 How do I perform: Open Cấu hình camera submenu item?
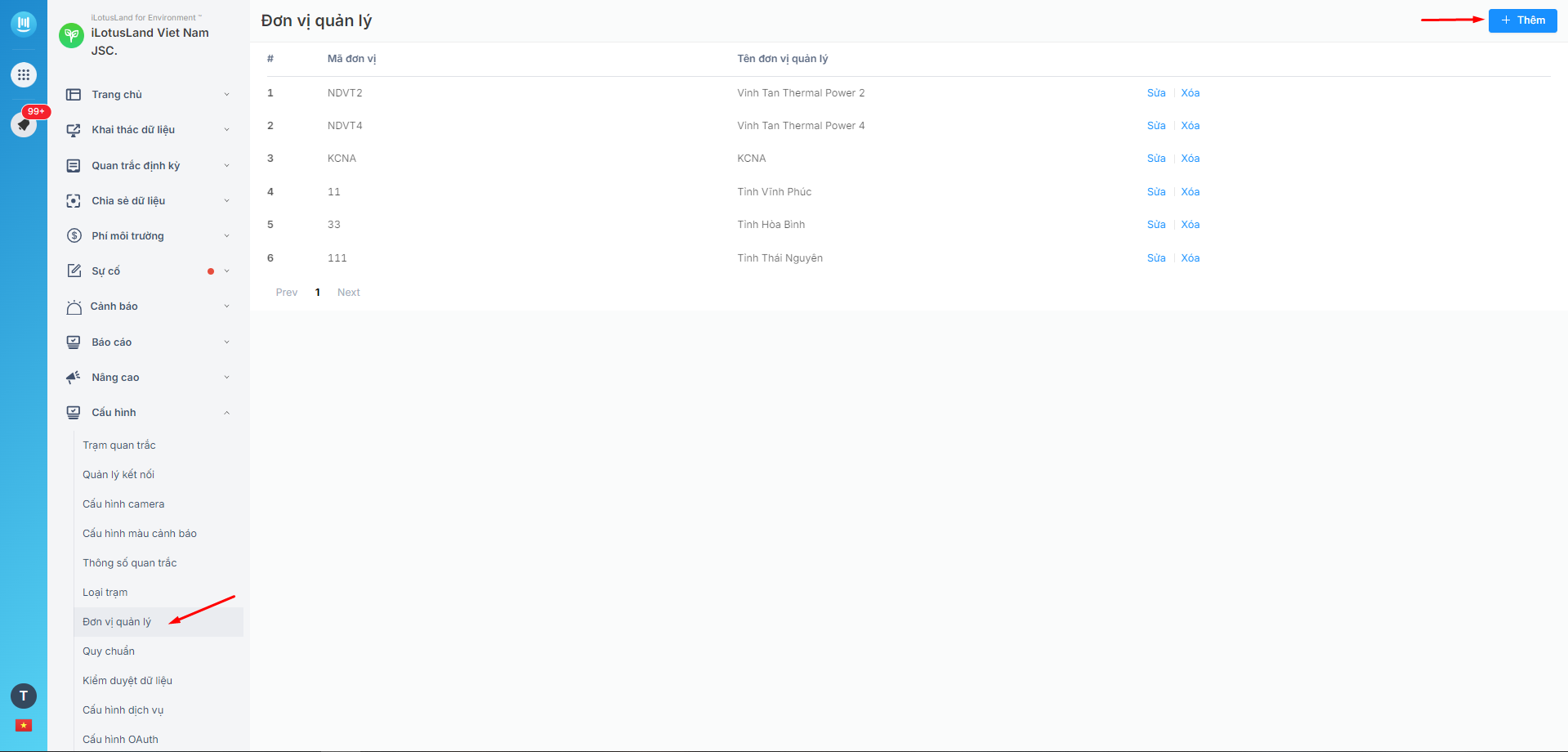[123, 504]
